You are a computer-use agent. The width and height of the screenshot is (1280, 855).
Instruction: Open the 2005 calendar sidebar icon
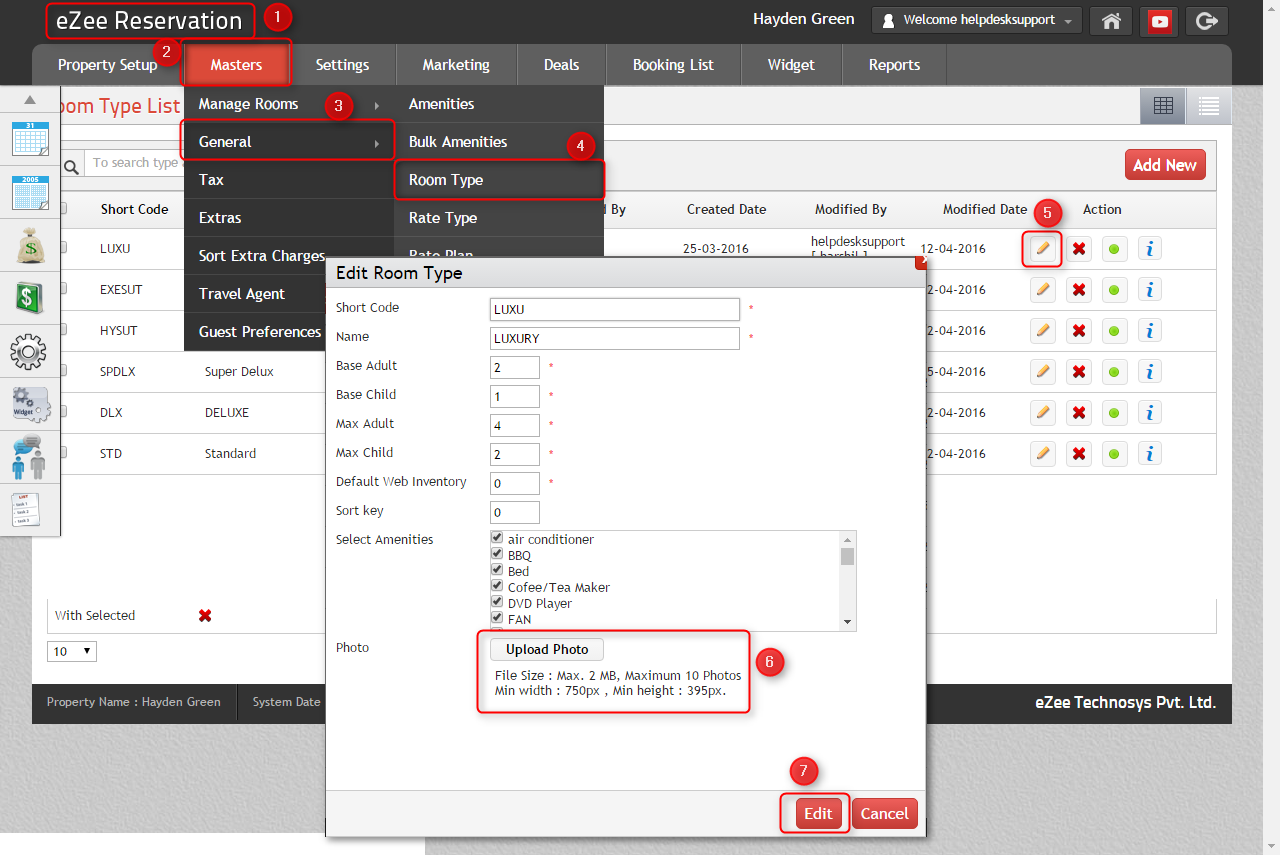[30, 192]
